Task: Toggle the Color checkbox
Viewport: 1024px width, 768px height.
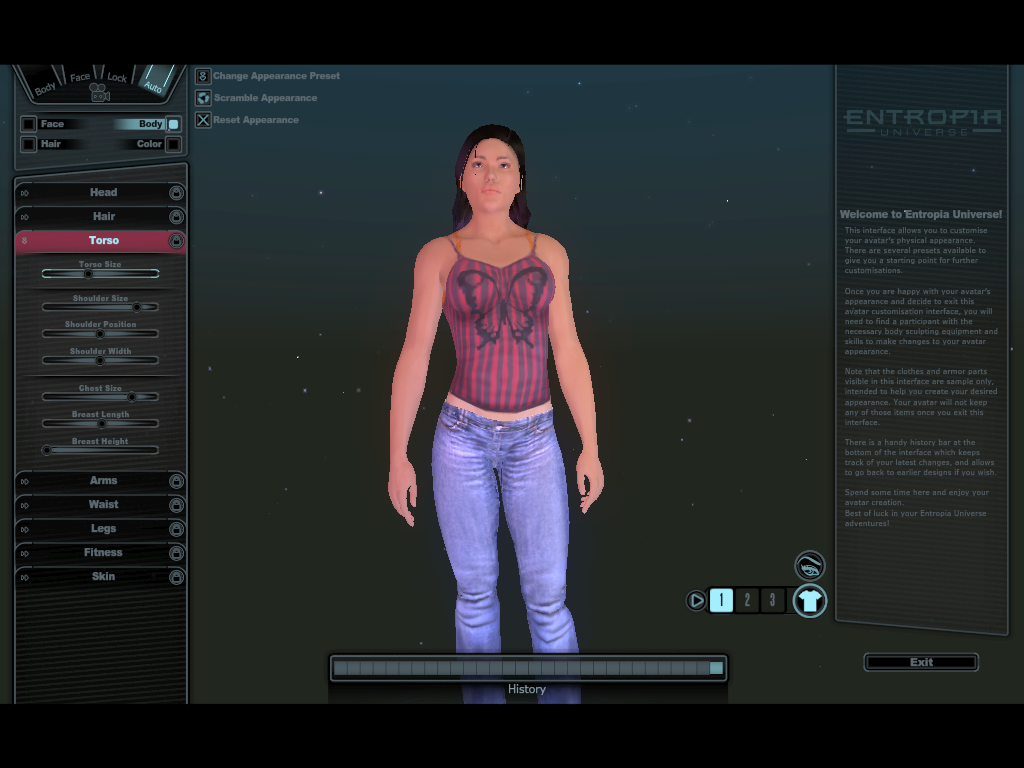Action: point(175,144)
